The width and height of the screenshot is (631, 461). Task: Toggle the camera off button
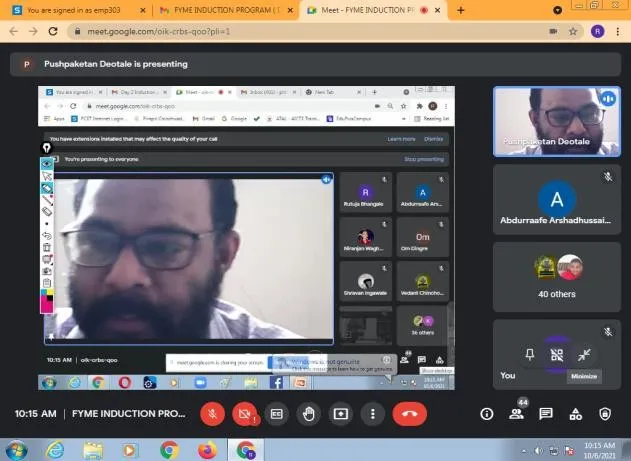click(x=244, y=414)
